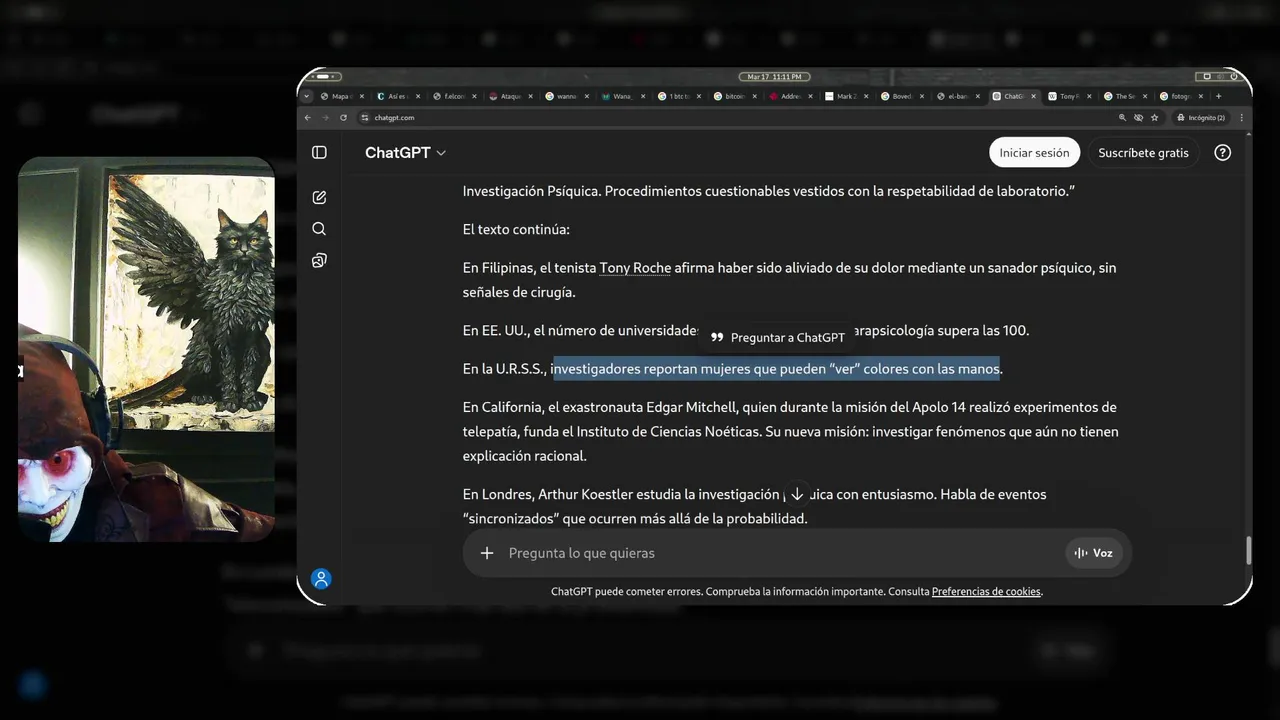Screen dimensions: 1280x720
Task: Click the webcam overlay thumbnail
Action: (146, 348)
